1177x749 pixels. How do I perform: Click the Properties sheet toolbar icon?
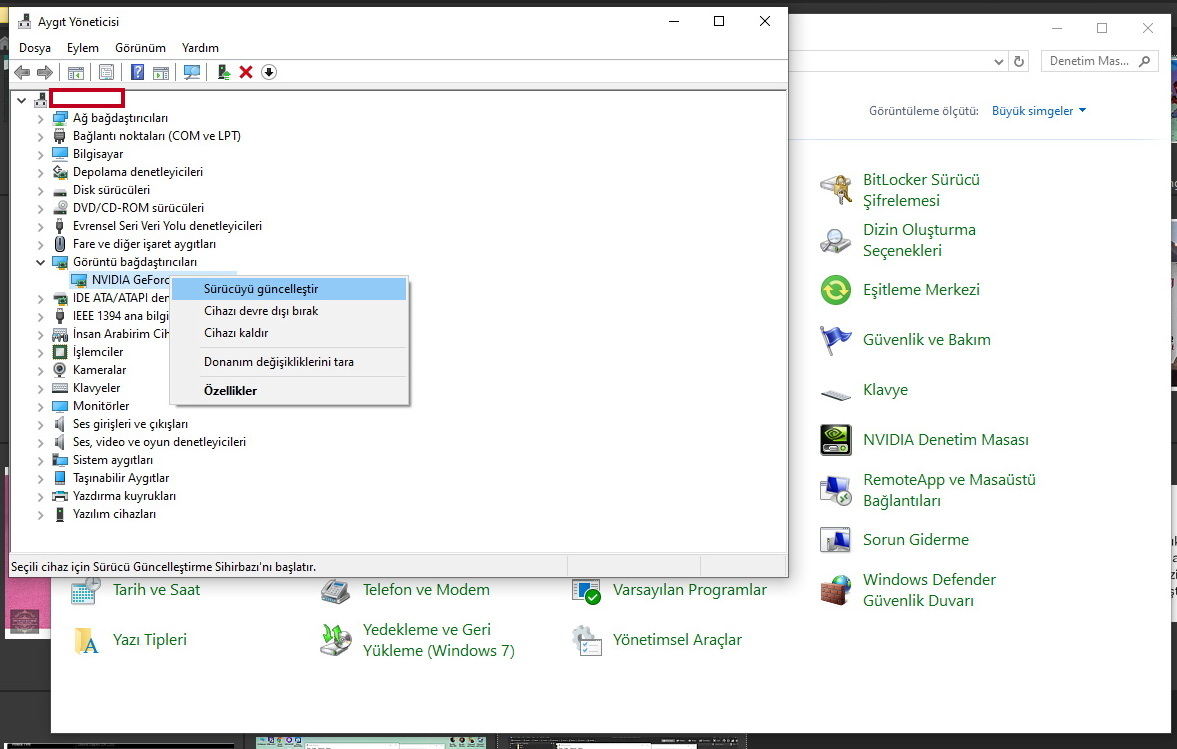[107, 72]
